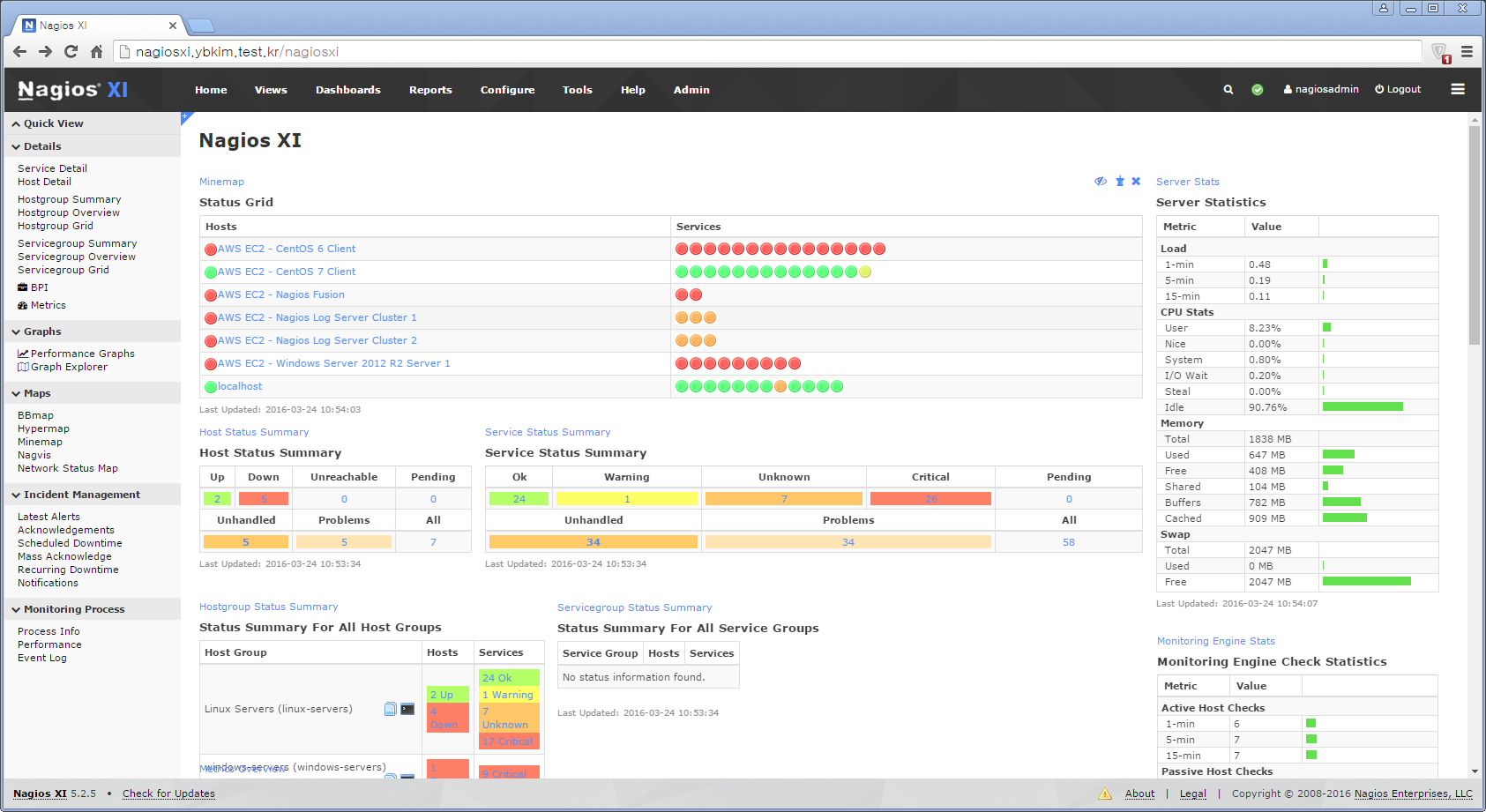Open Linux Servers hostgroup commands terminal icon
The image size is (1486, 812).
407,709
